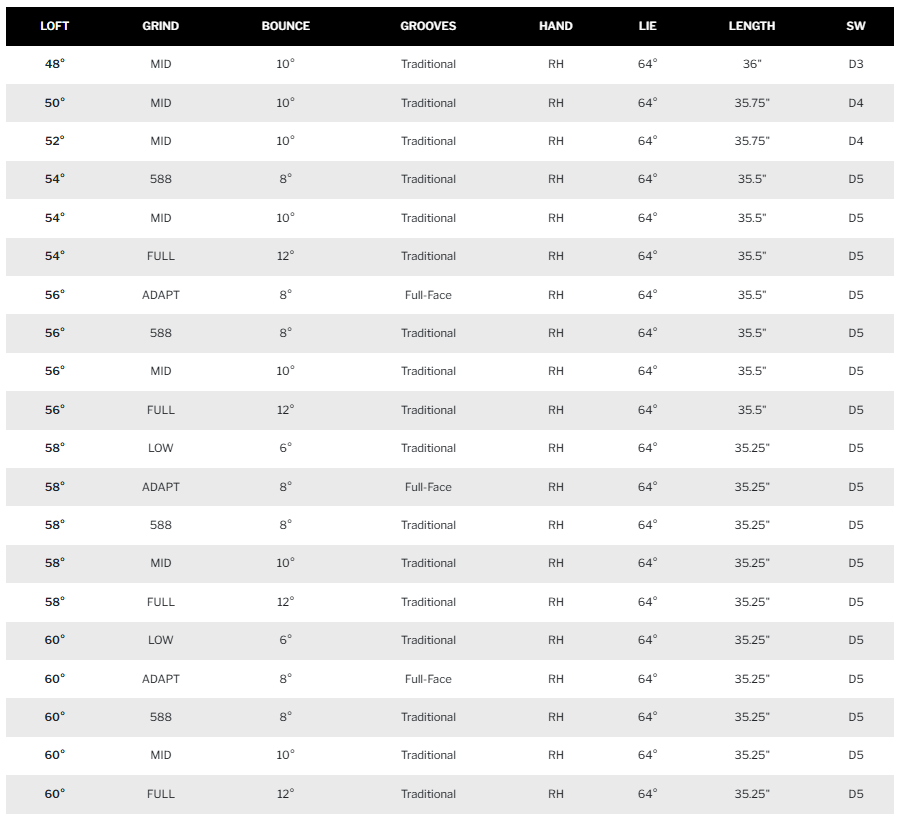
Task: Click the GROOVES column header
Action: [x=428, y=26]
